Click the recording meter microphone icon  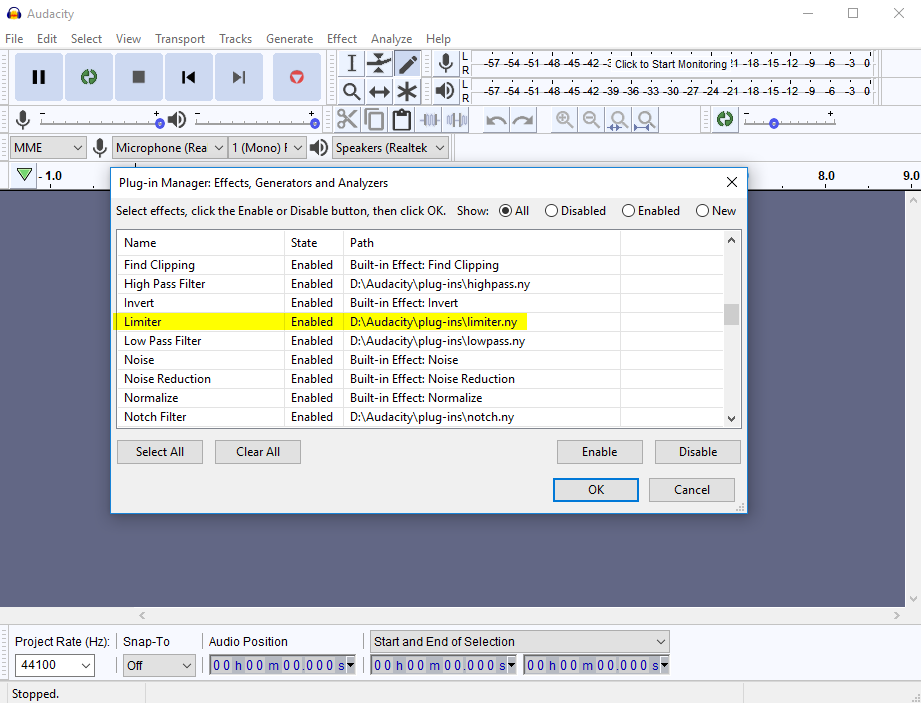click(x=446, y=63)
